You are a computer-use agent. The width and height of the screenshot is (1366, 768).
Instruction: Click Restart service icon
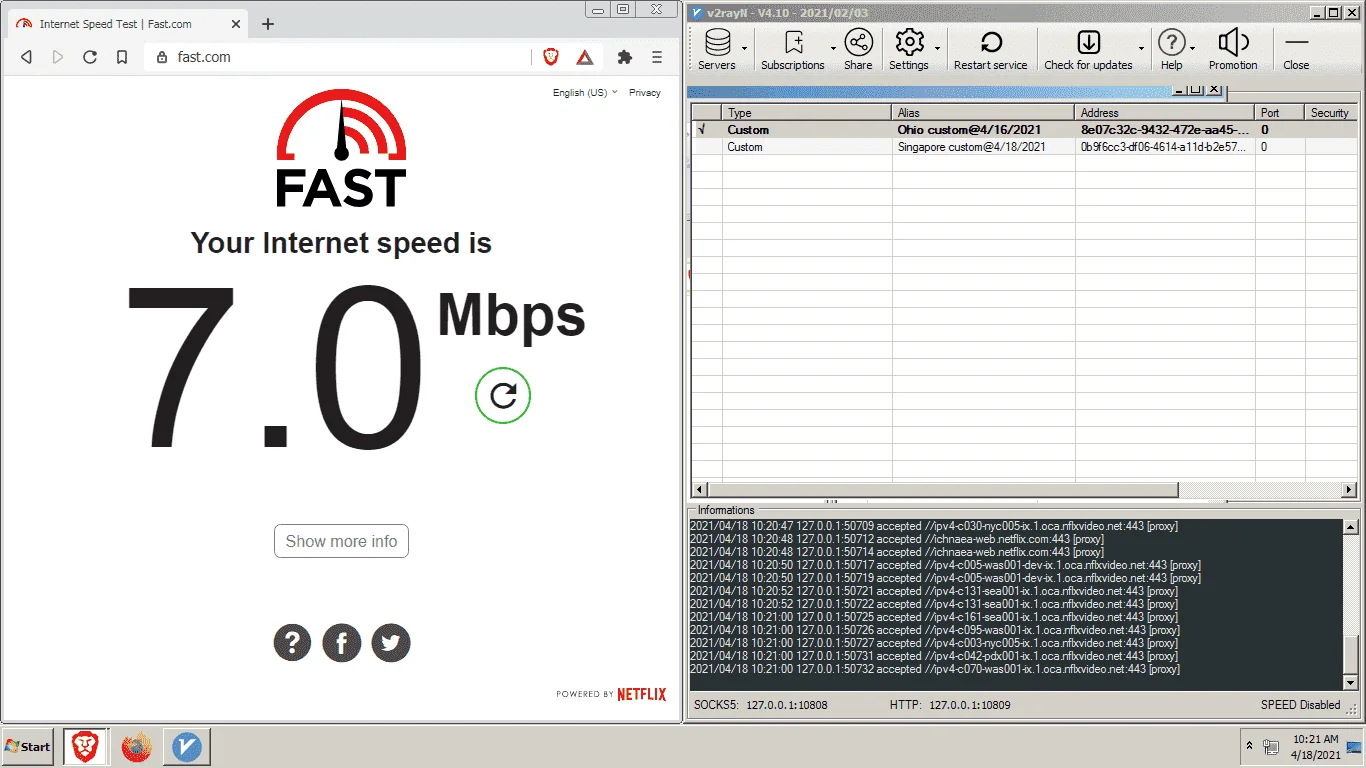(991, 42)
